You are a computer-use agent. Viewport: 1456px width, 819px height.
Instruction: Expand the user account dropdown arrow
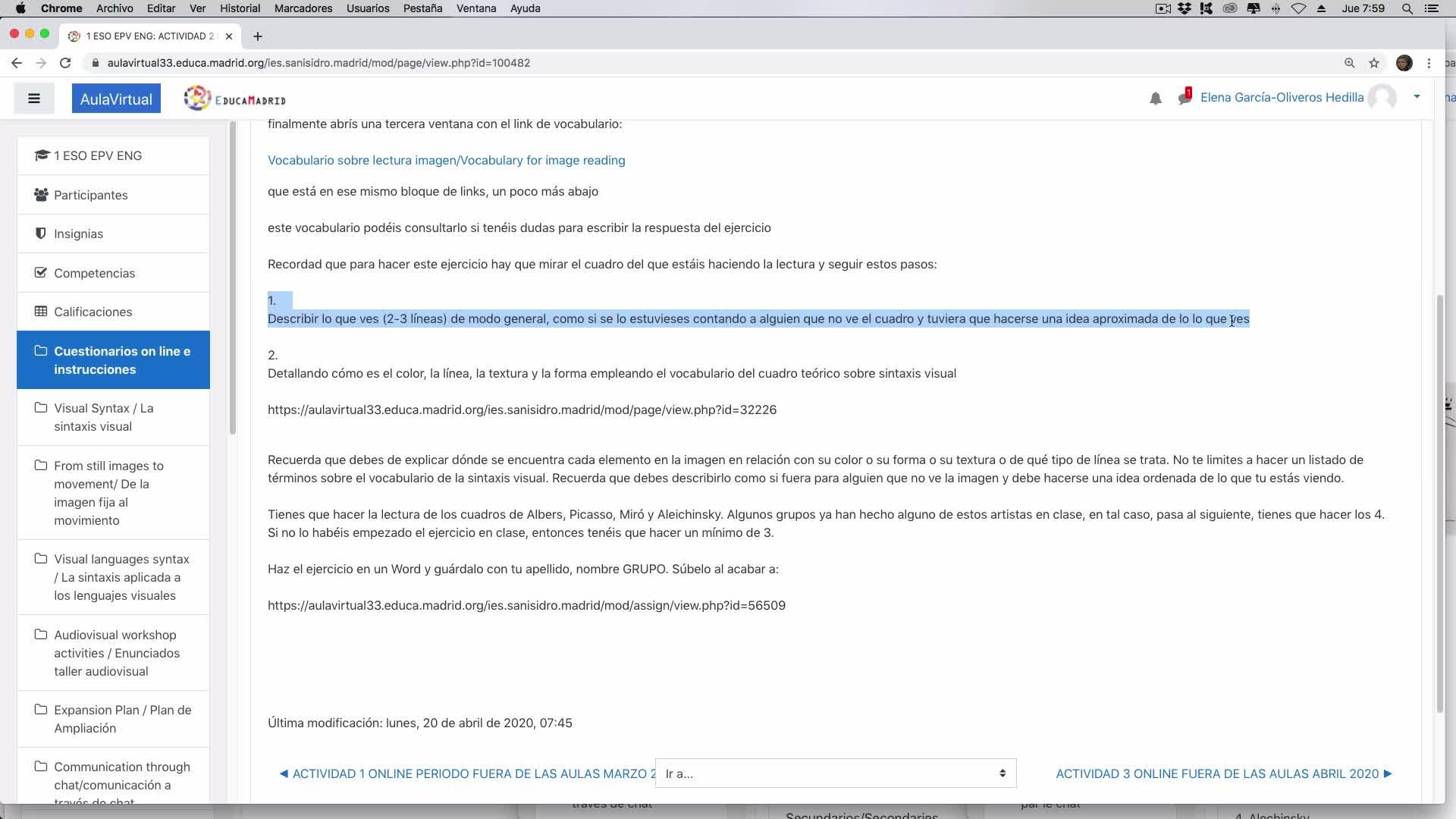[x=1417, y=97]
